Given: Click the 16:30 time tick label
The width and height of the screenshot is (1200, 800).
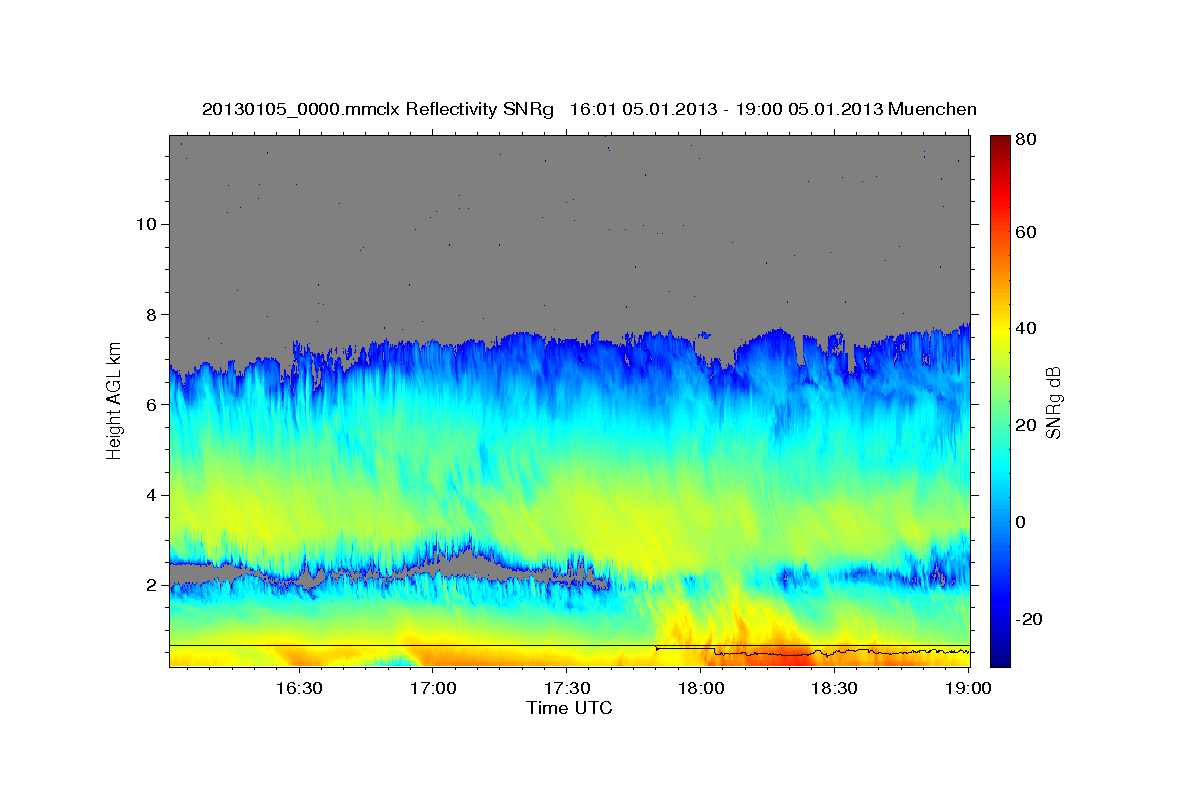Looking at the screenshot, I should 298,688.
